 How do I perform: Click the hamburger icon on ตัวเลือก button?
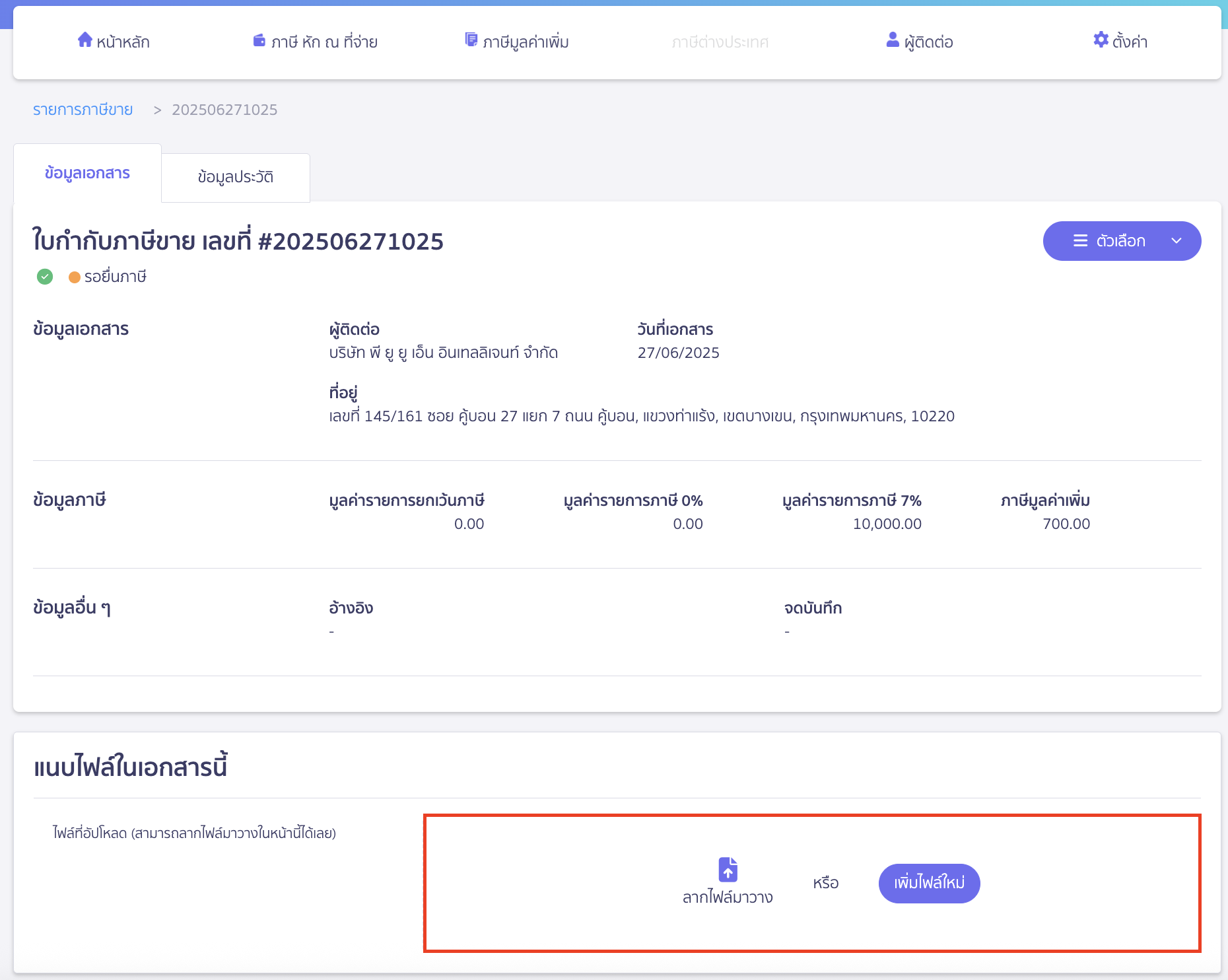pos(1080,241)
